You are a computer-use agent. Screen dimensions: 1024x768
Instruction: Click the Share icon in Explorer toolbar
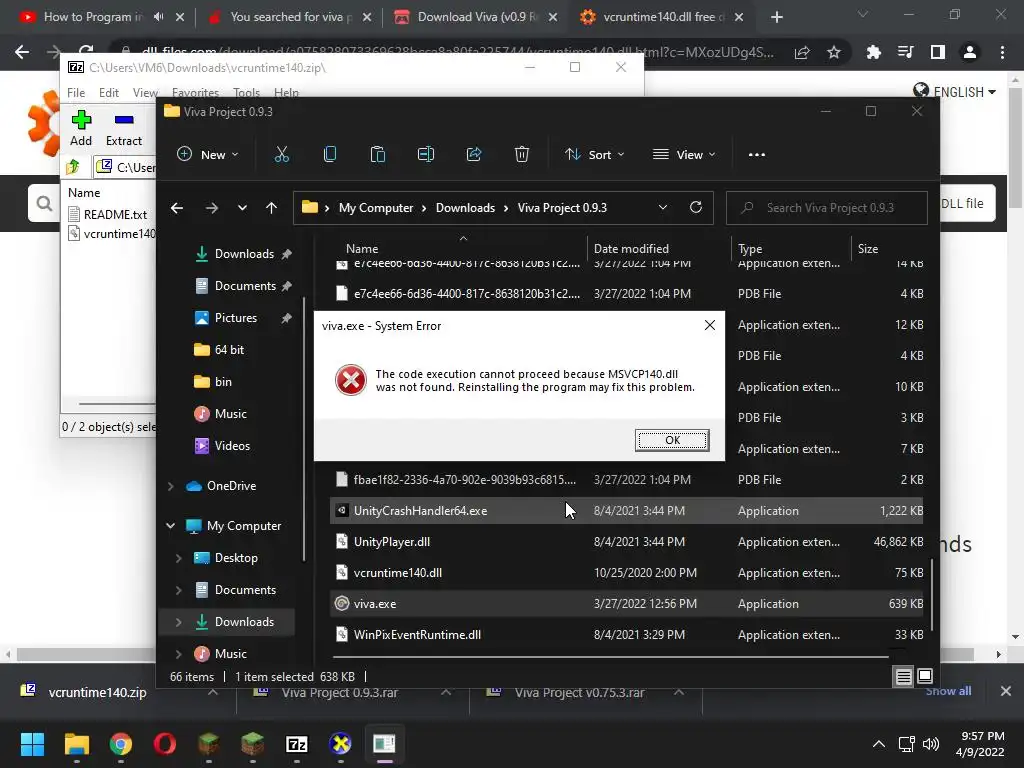[474, 155]
